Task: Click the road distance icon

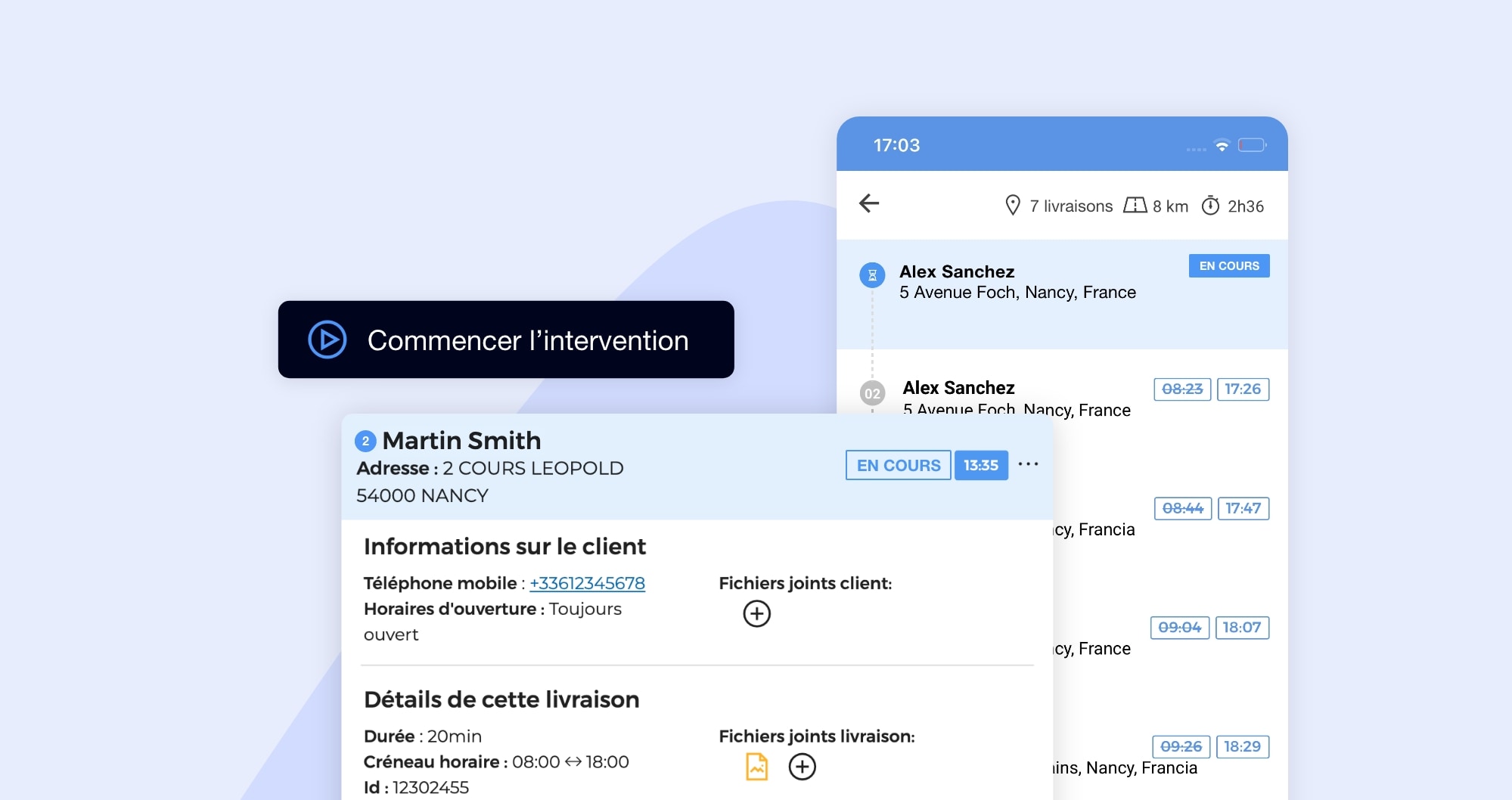Action: [1135, 206]
